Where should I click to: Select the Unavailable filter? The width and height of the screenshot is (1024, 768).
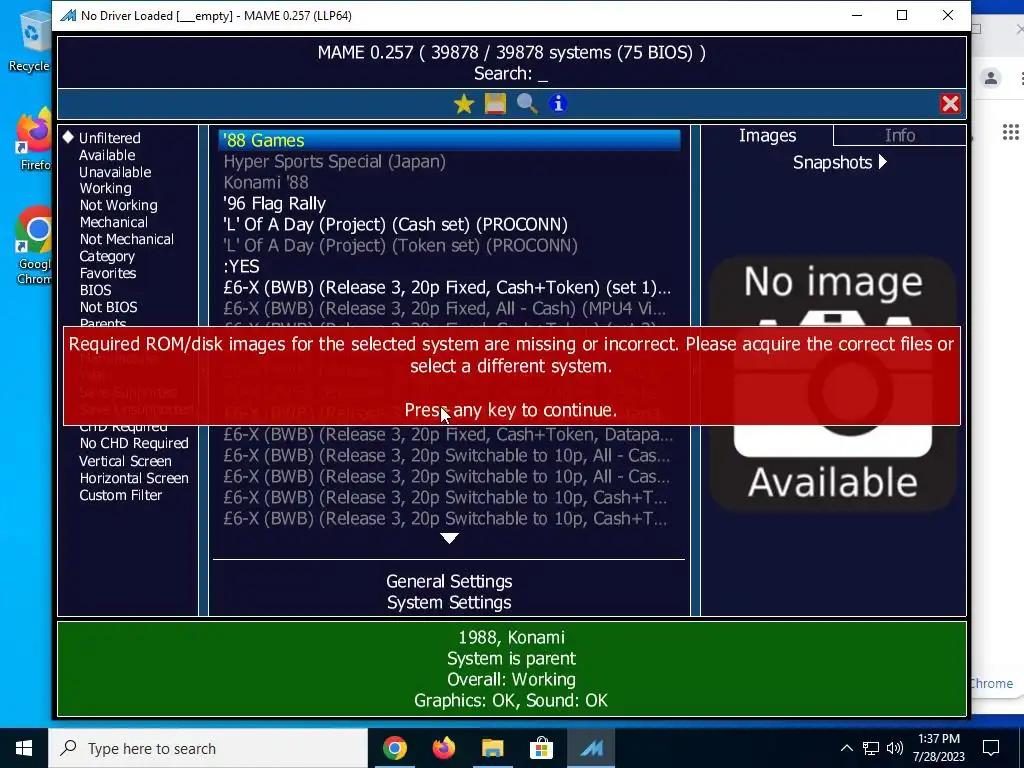(115, 172)
